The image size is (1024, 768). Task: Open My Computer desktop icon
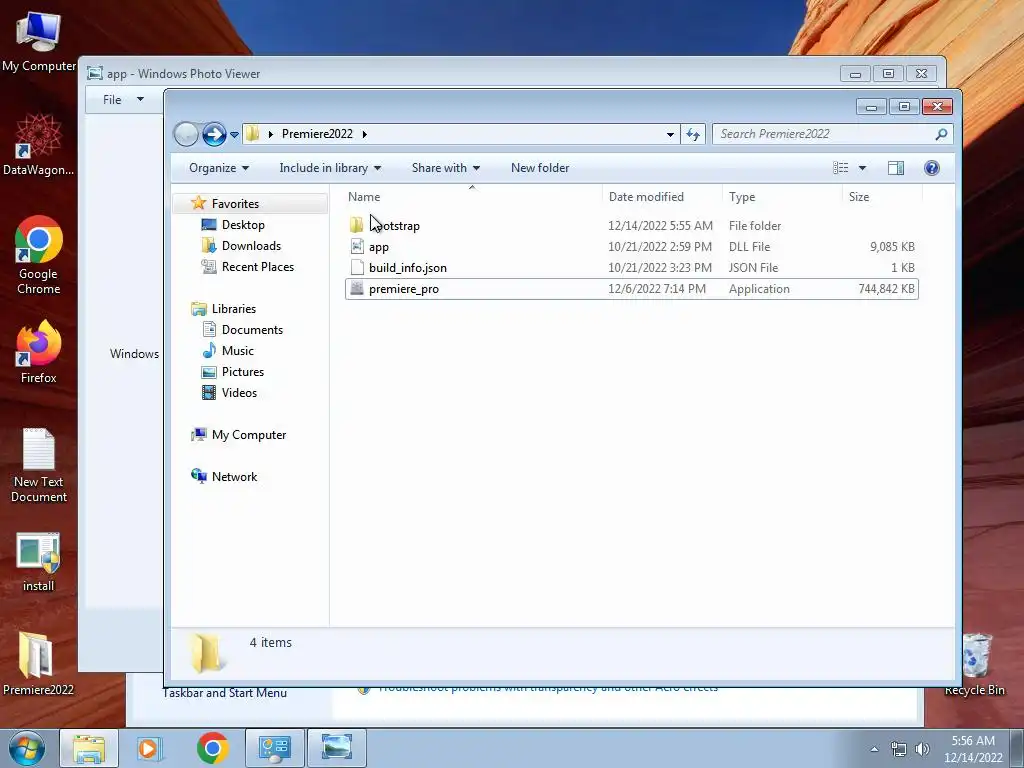[x=39, y=41]
